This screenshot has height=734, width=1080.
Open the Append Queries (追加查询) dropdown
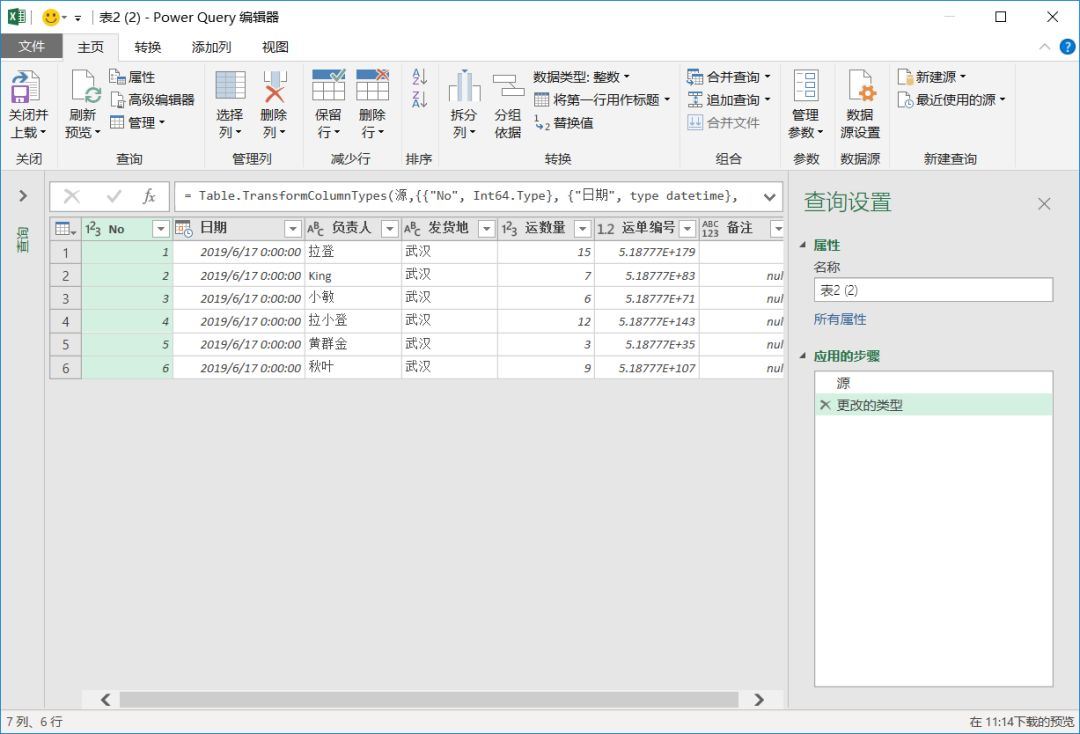pos(729,100)
